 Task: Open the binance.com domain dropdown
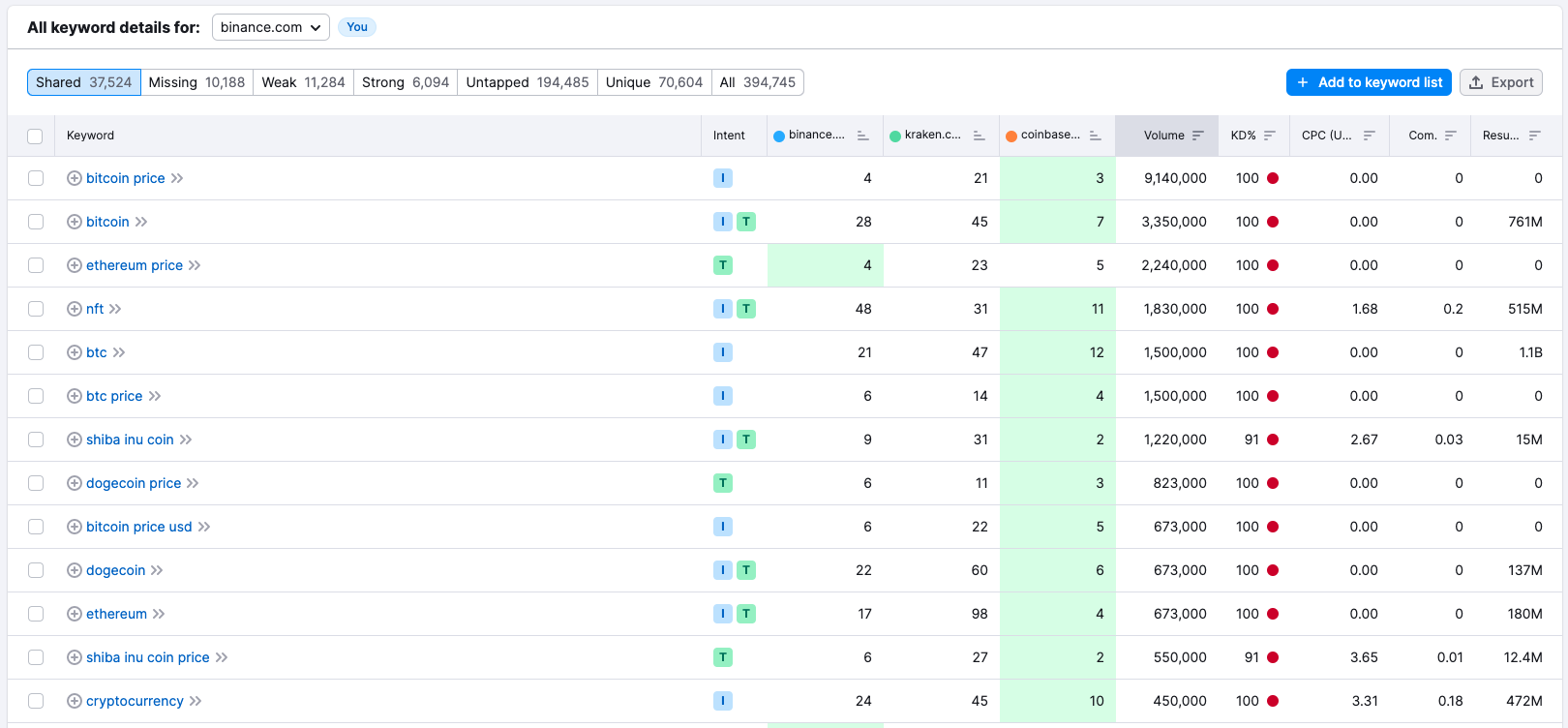coord(271,27)
